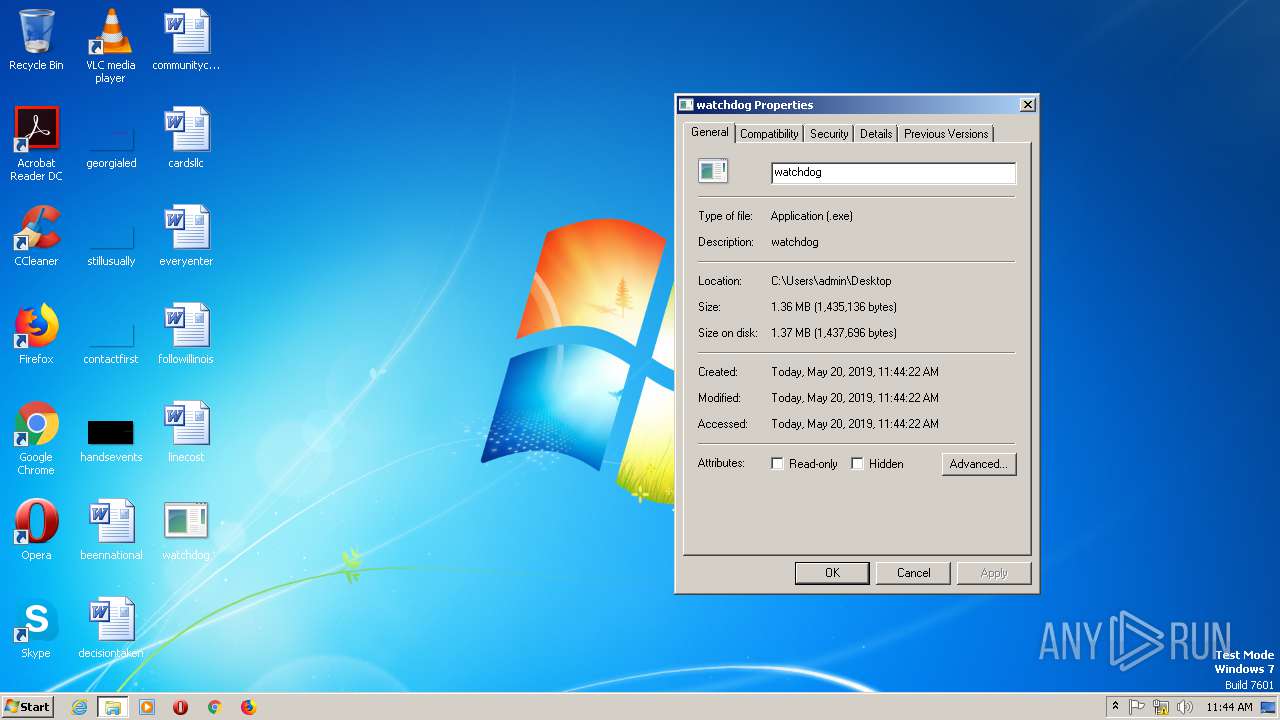Select the everyenter Word document
The width and height of the screenshot is (1280, 720).
pyautogui.click(x=186, y=237)
